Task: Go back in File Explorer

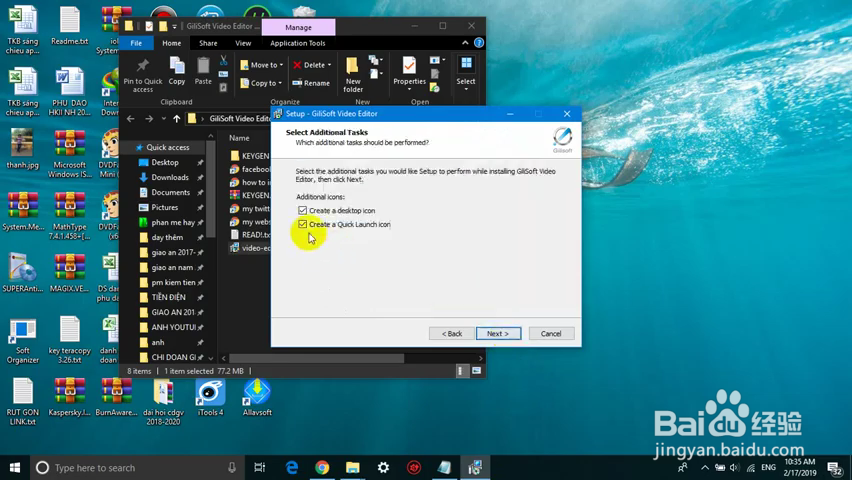Action: [130, 119]
